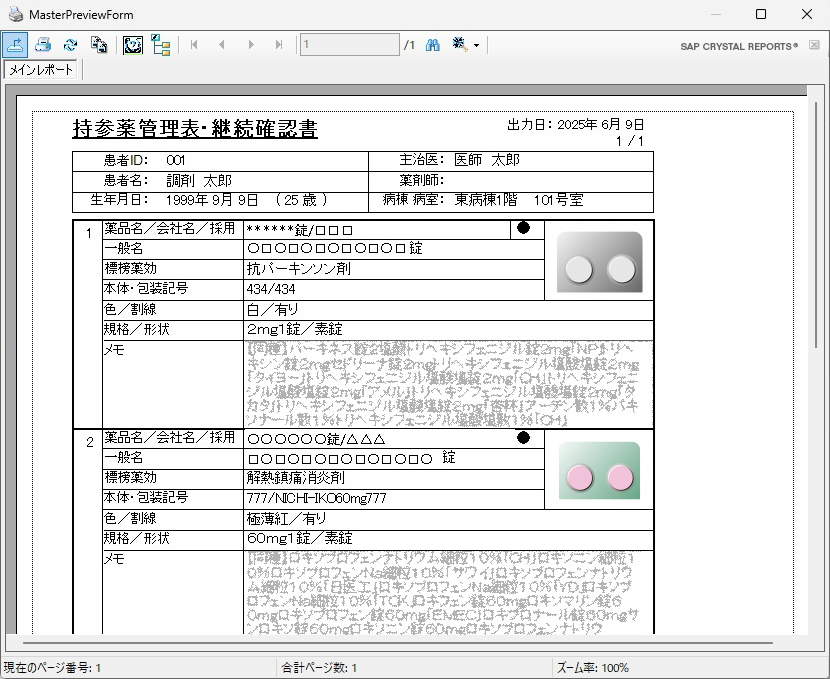This screenshot has width=830, height=679.
Task: Go to the next page arrow
Action: [x=251, y=45]
